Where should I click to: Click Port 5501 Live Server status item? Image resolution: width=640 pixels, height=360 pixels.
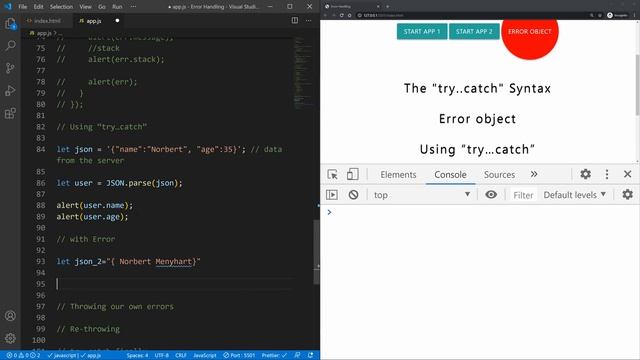tap(239, 356)
